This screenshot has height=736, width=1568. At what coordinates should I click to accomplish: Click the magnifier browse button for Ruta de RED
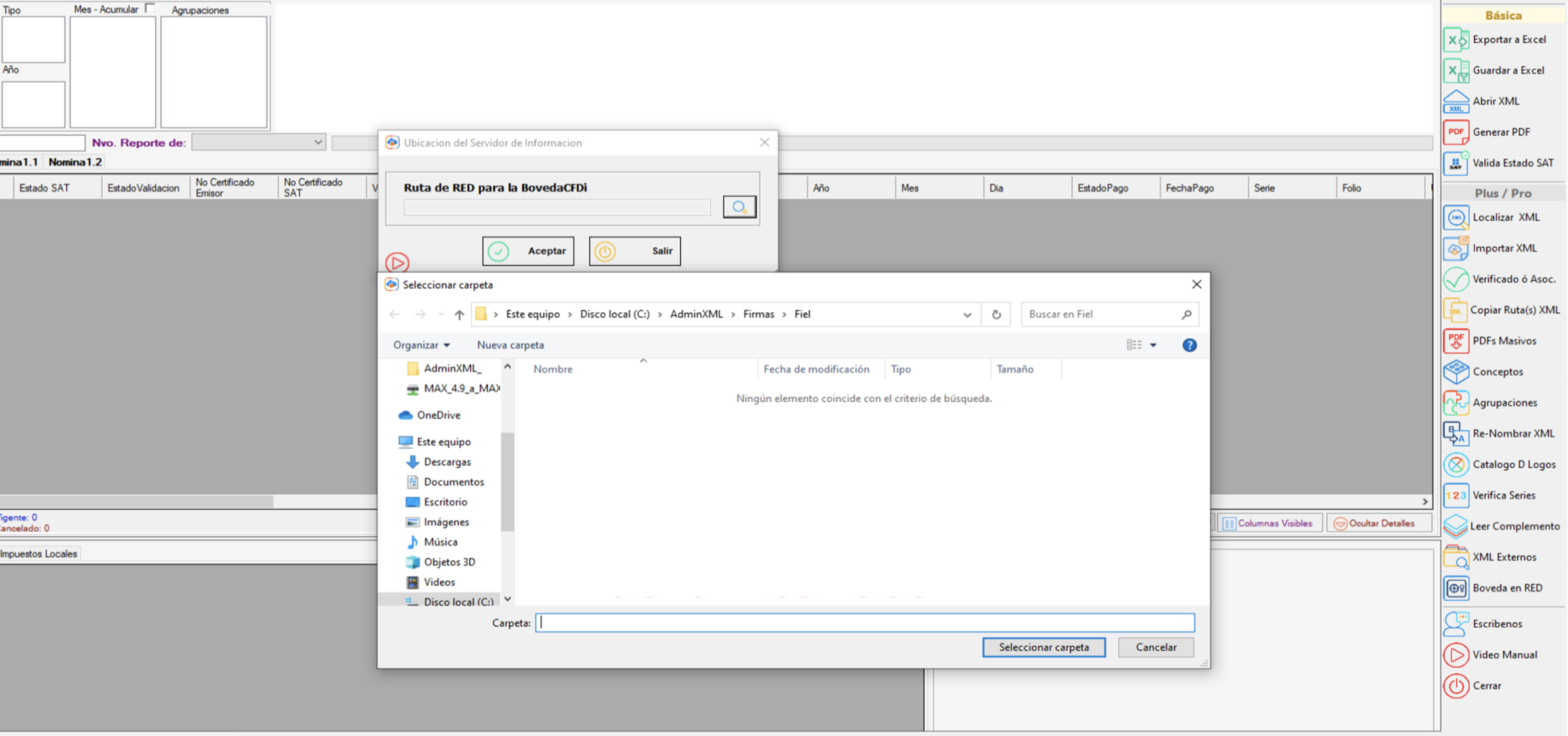point(739,207)
